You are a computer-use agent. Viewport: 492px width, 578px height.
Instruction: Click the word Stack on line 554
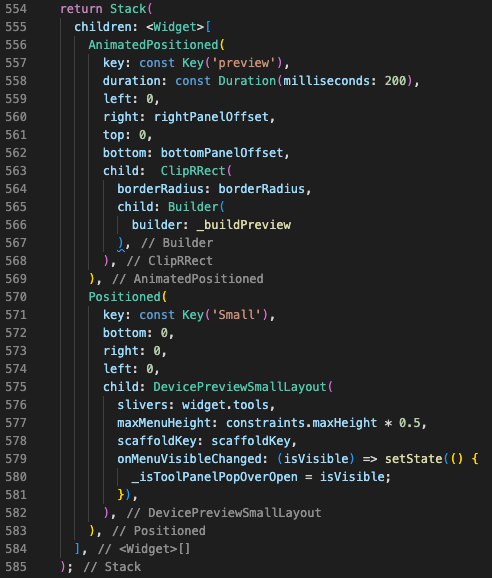point(128,9)
